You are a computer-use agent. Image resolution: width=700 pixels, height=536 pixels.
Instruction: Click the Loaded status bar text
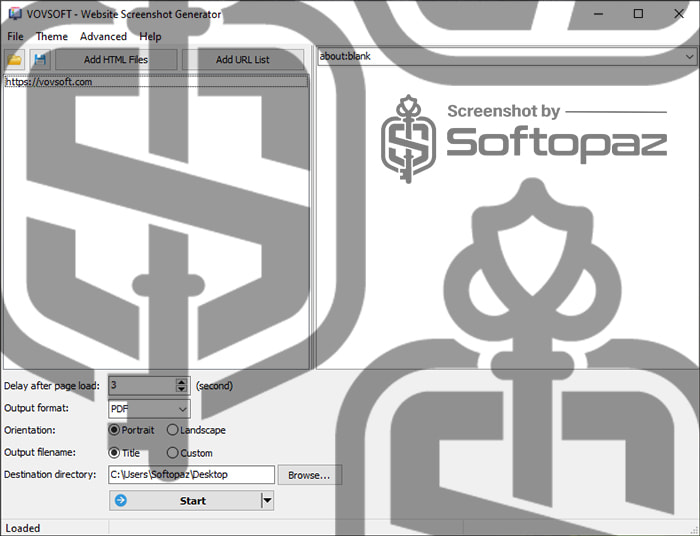[23, 528]
